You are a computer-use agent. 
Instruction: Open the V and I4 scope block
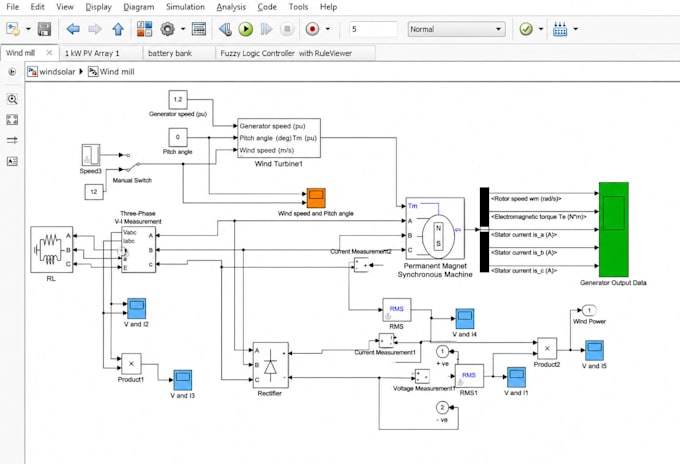[465, 319]
